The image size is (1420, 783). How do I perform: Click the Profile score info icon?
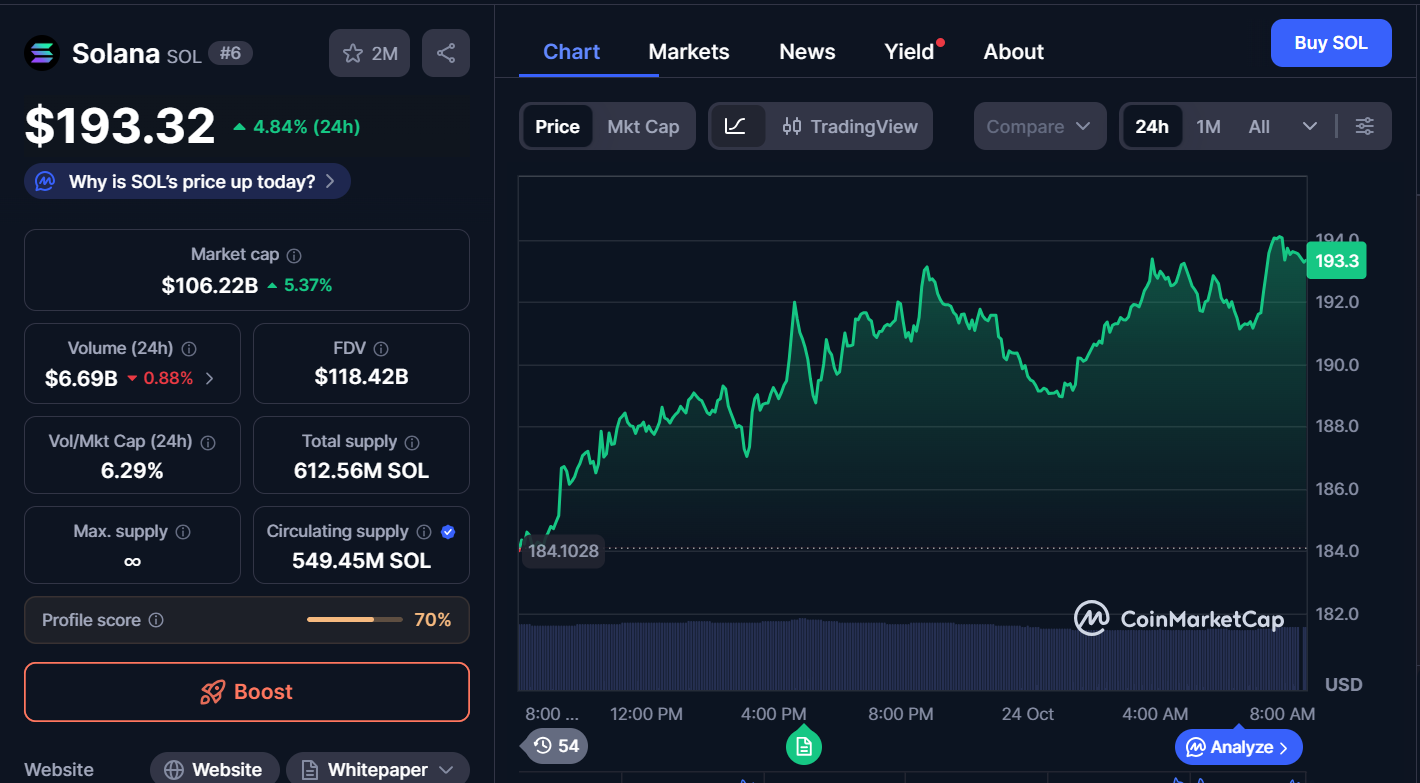tap(156, 620)
